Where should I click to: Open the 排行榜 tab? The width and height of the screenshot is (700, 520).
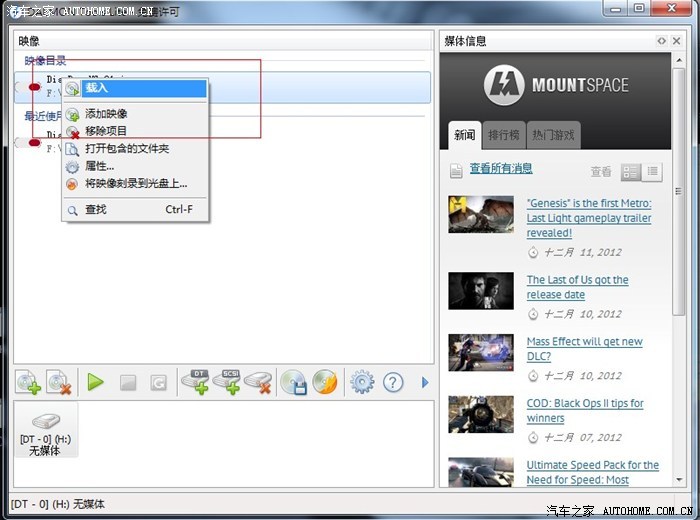(503, 135)
